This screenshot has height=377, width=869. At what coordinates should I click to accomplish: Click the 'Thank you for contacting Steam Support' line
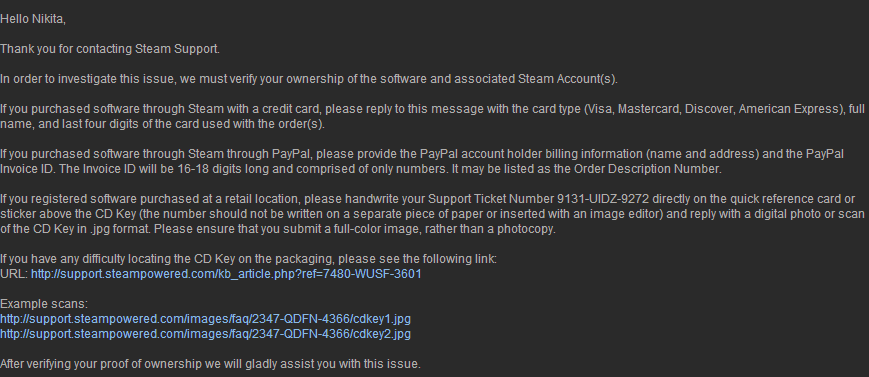(x=110, y=49)
